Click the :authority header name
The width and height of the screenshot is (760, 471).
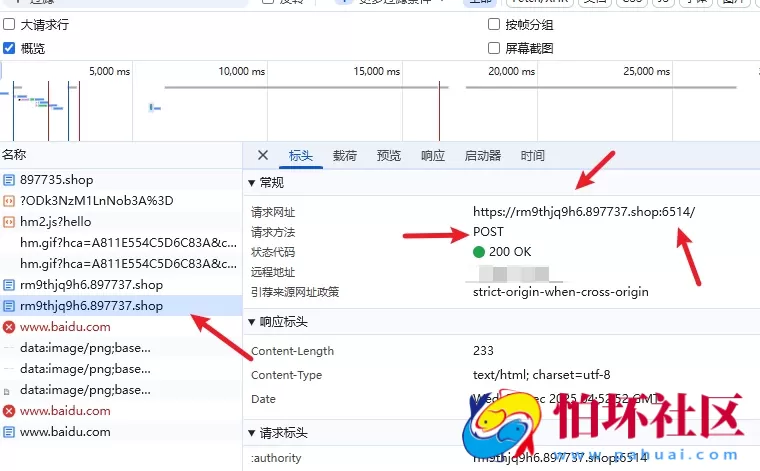pyautogui.click(x=276, y=458)
